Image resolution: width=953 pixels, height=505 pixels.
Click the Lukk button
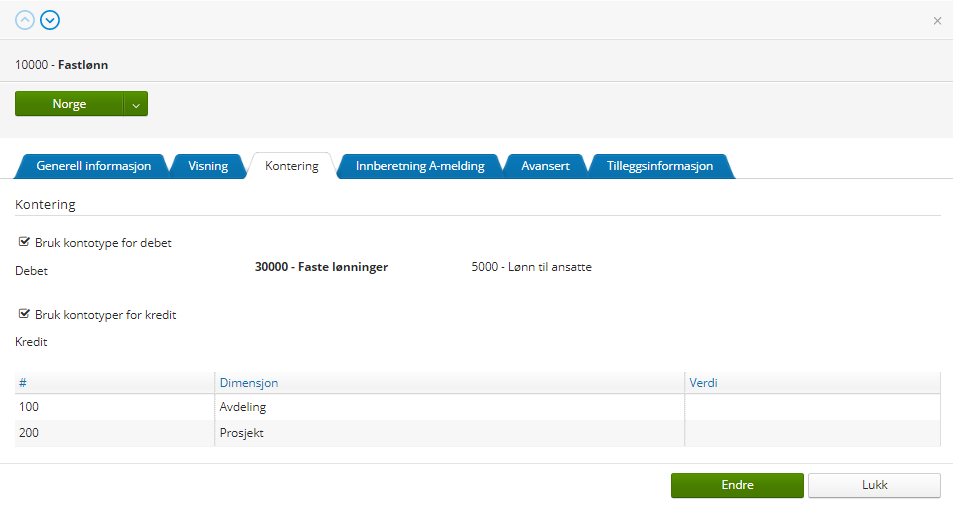coord(875,485)
